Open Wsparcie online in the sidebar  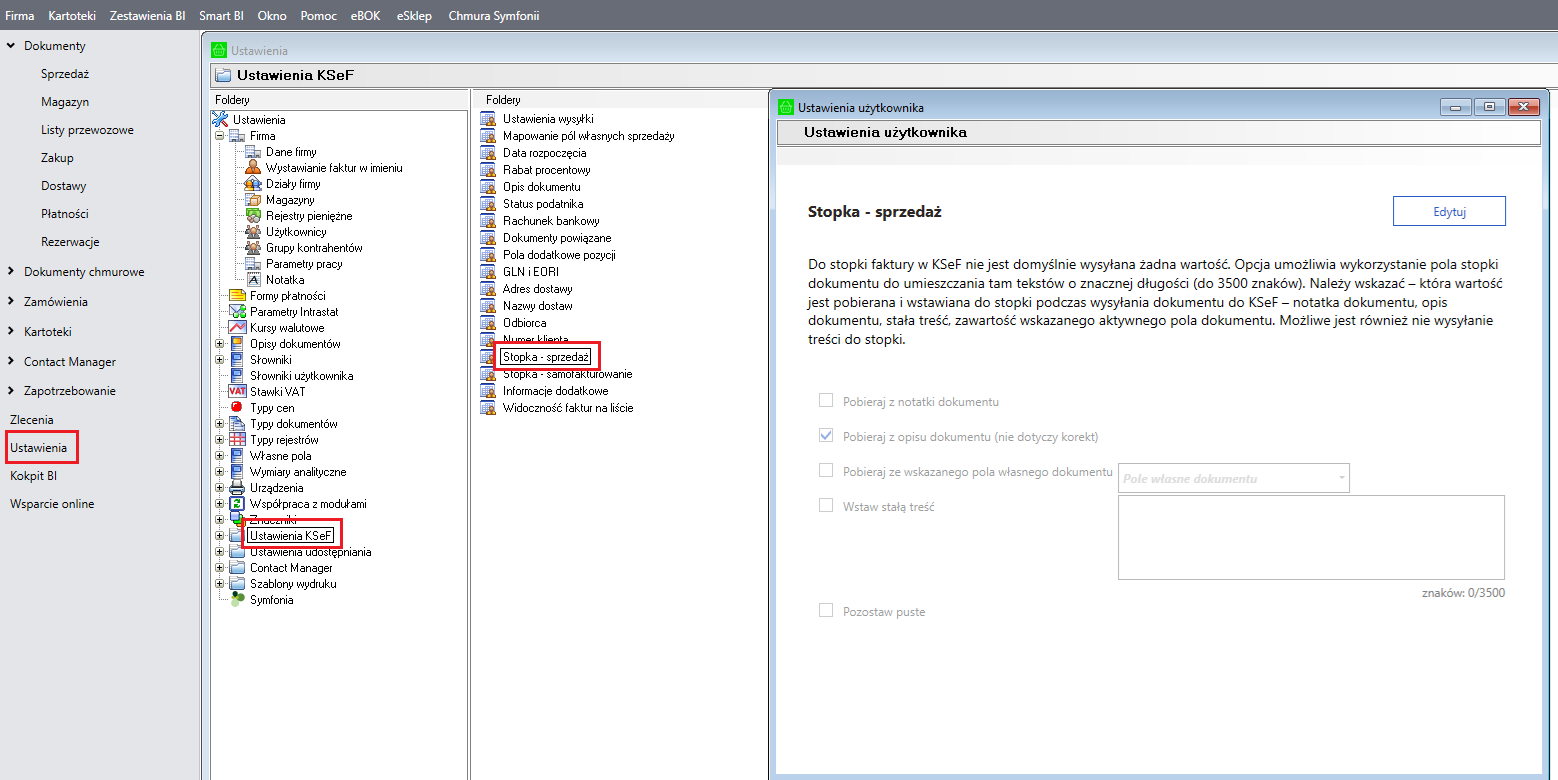tap(52, 504)
